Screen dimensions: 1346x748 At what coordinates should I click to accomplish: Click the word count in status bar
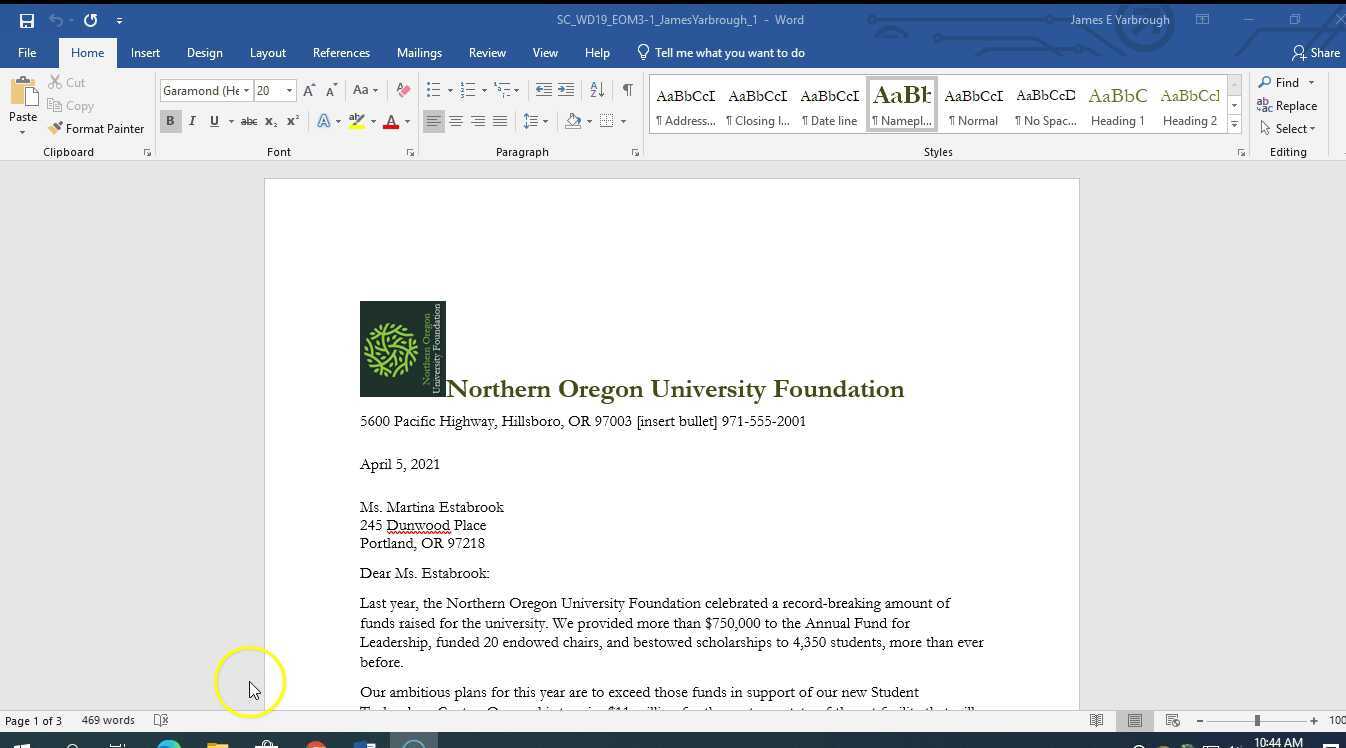(x=108, y=721)
